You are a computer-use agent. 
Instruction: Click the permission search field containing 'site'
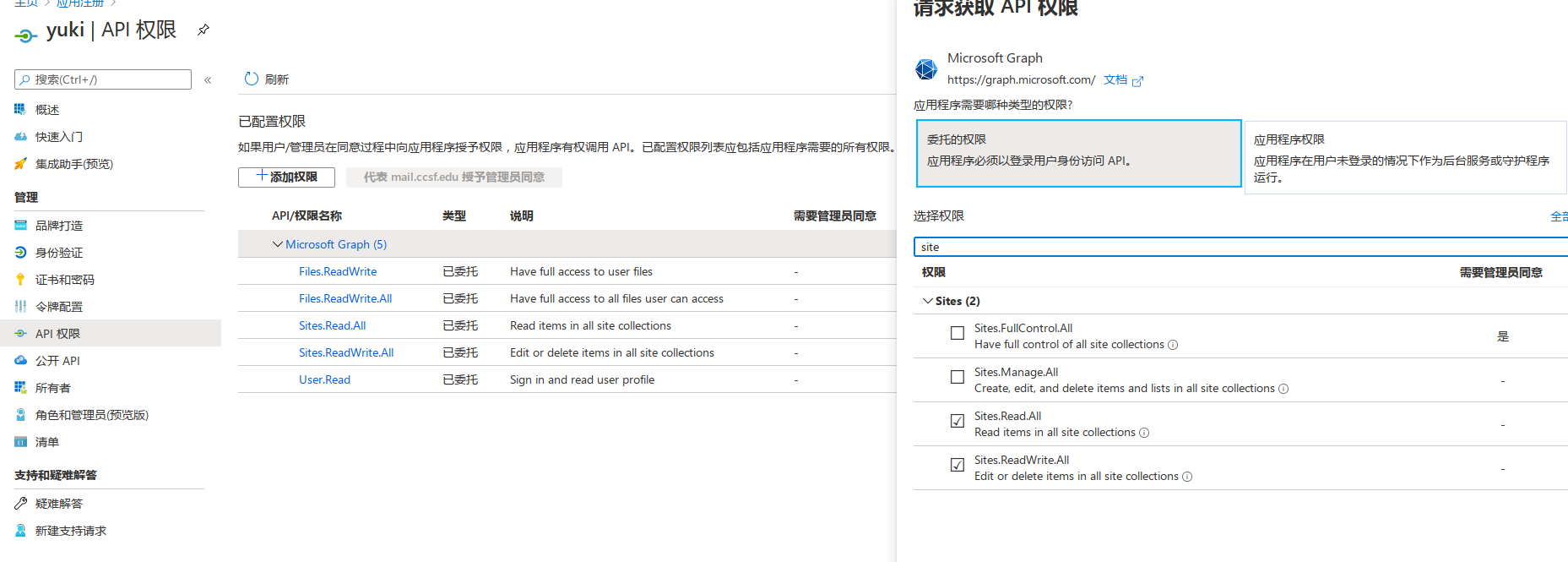[1240, 247]
